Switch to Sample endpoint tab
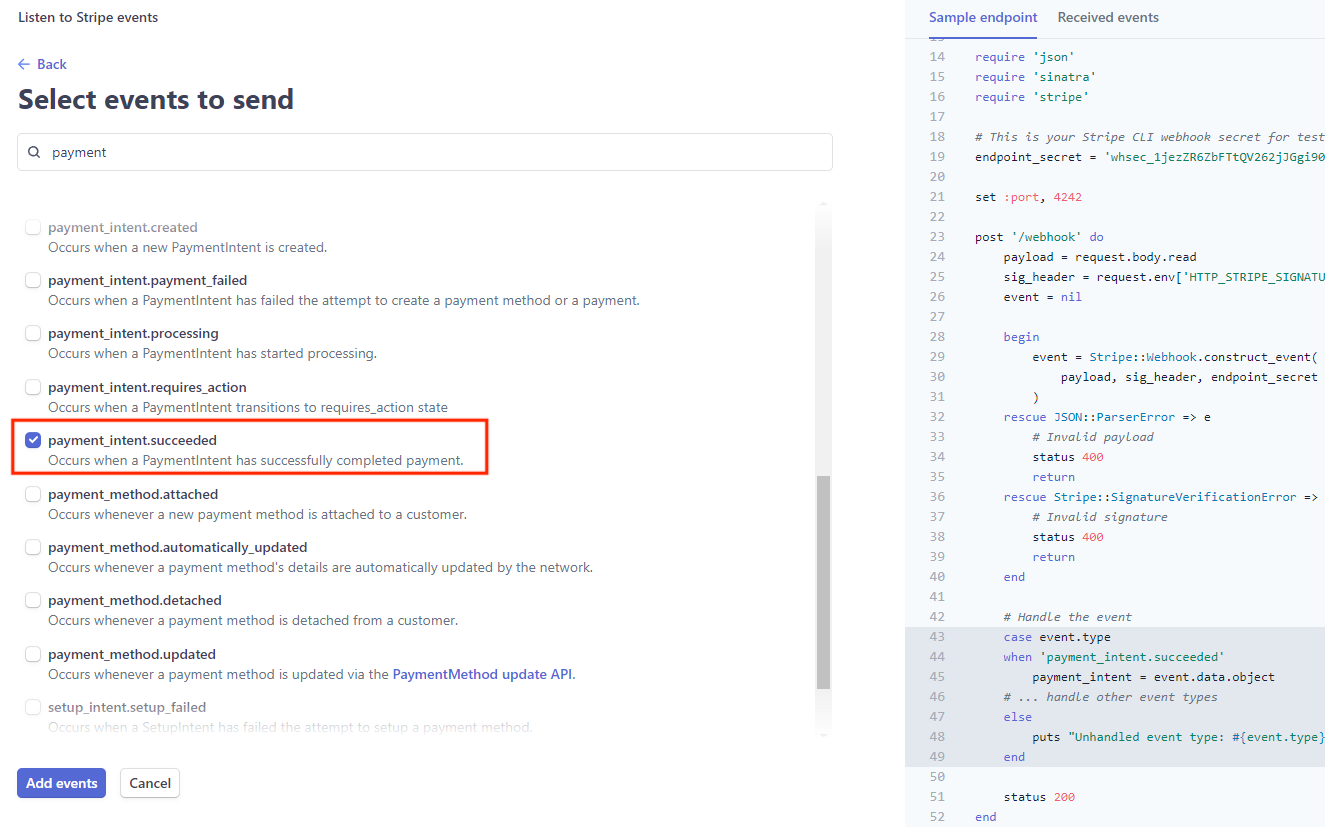Viewport: 1325px width, 827px height. (x=983, y=17)
